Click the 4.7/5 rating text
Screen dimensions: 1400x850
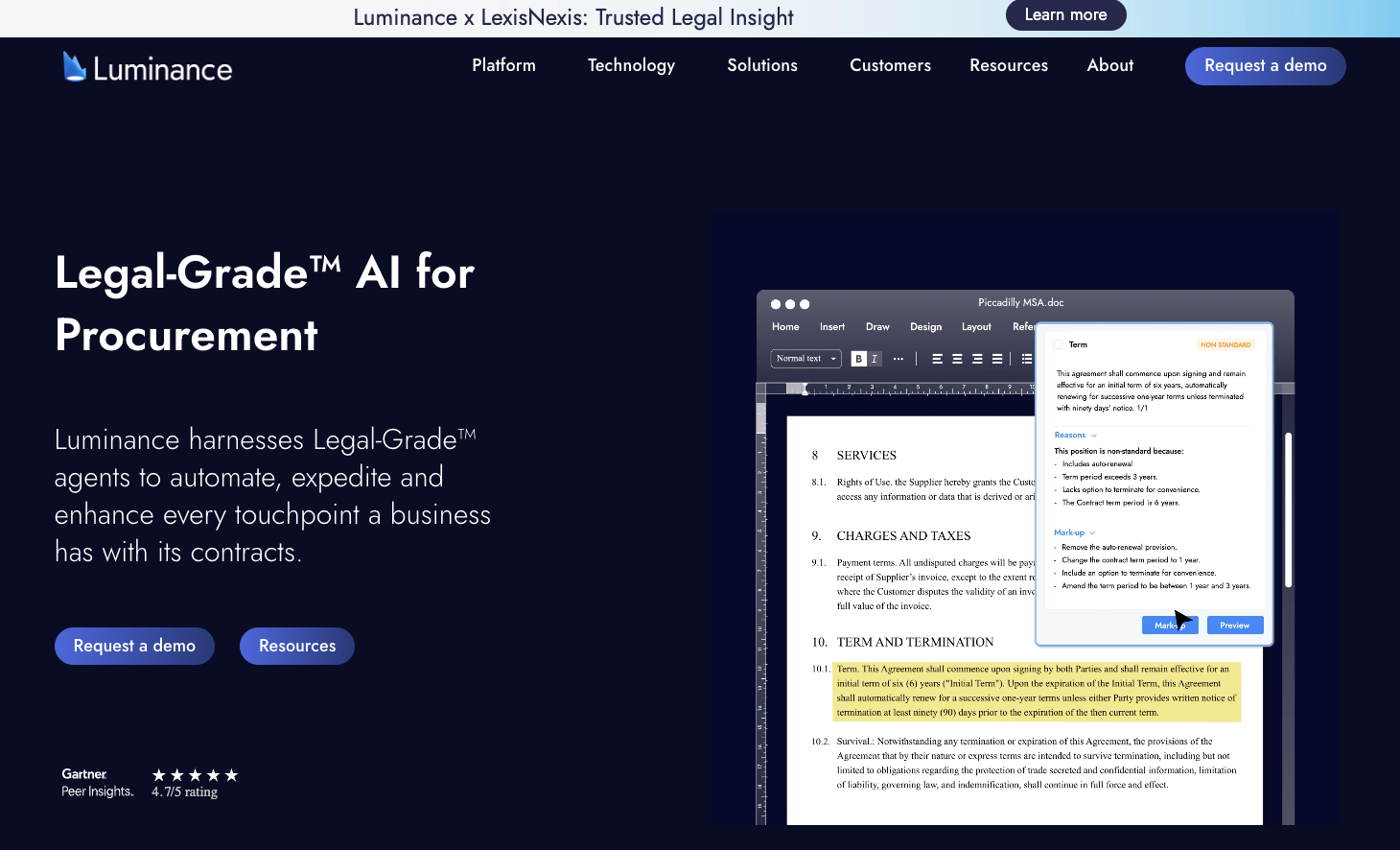click(184, 792)
